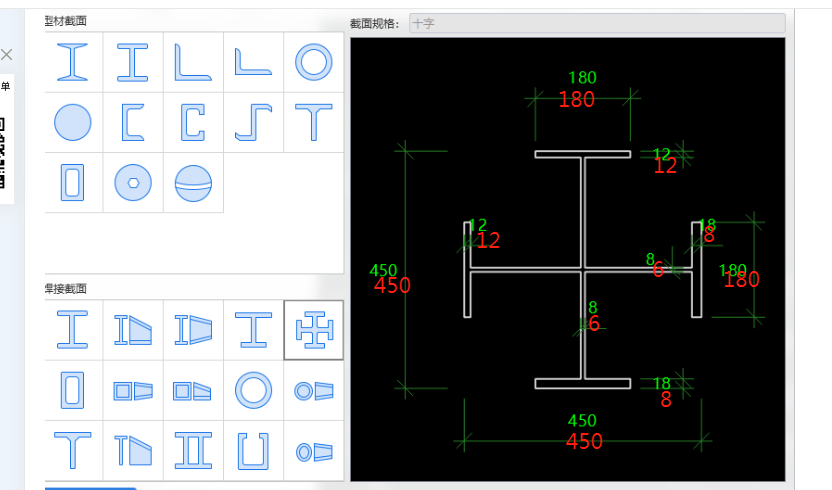Choose the welded single-slope tapered I-beam section
The width and height of the screenshot is (832, 490).
(133, 330)
